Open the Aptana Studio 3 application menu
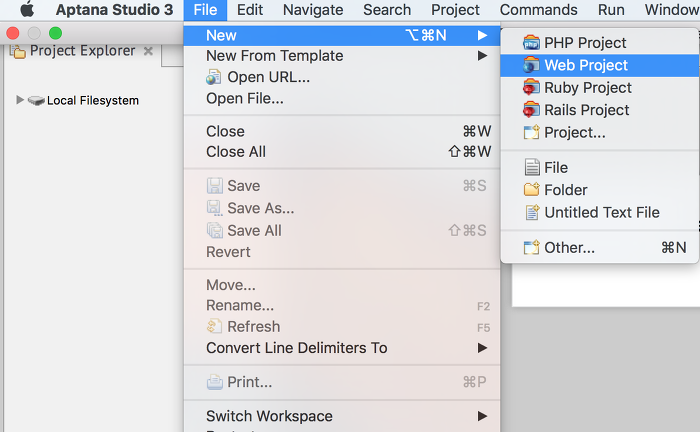 (114, 10)
